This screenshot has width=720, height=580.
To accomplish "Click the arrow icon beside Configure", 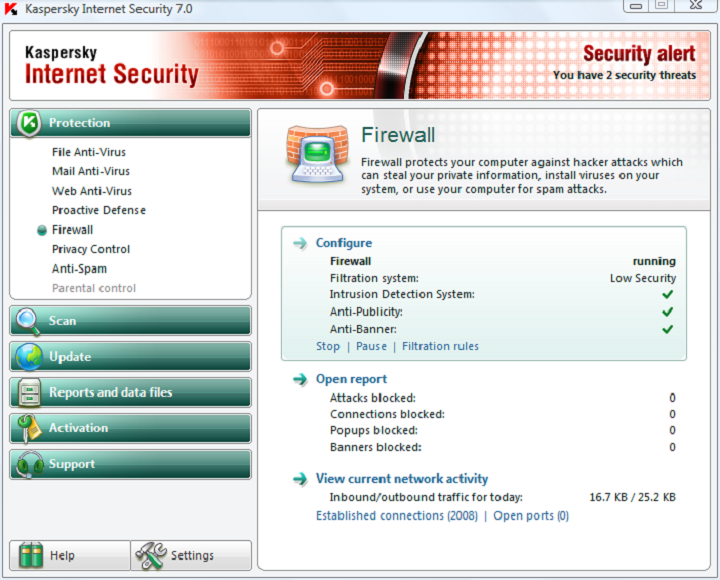I will (x=300, y=243).
